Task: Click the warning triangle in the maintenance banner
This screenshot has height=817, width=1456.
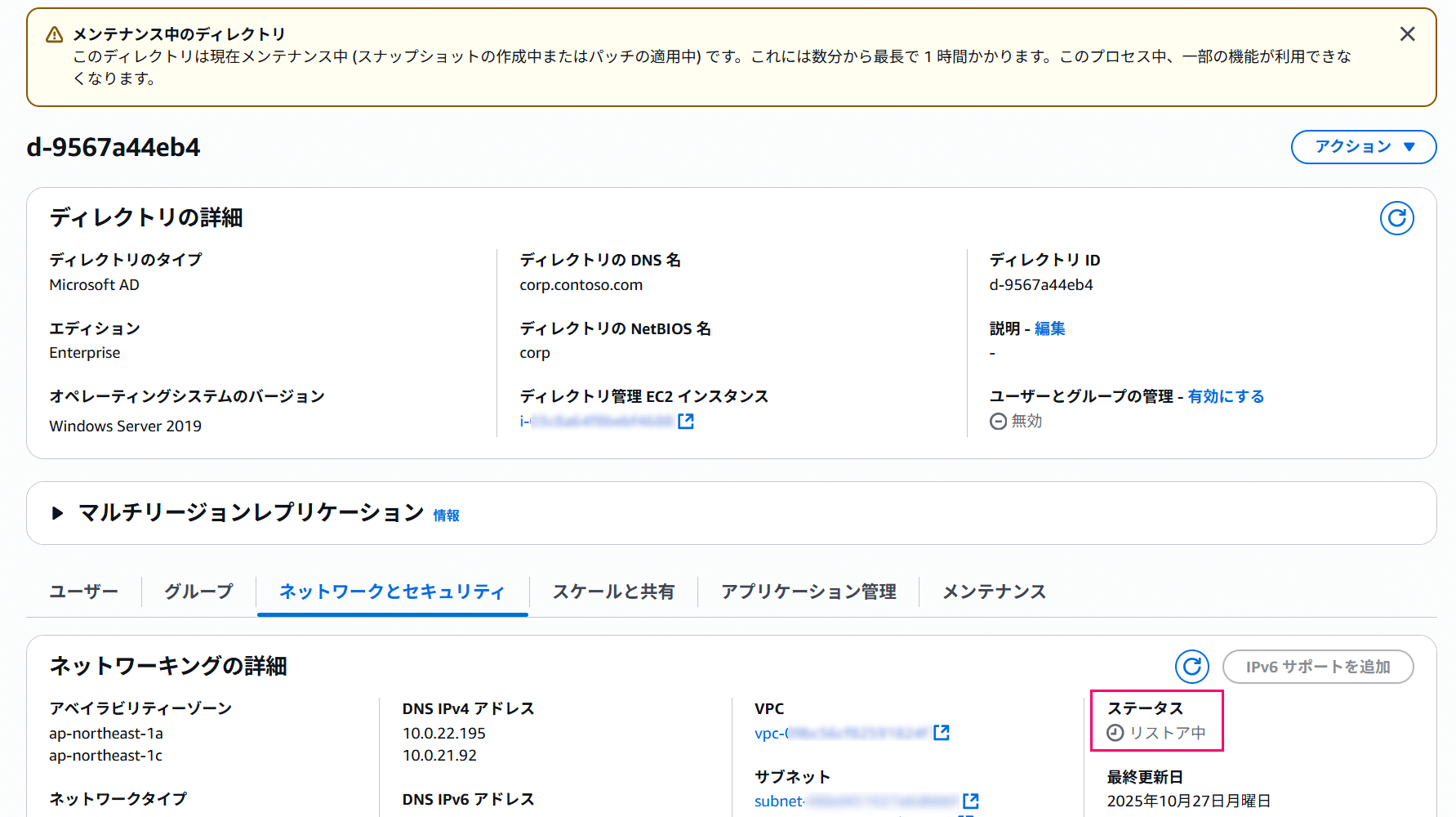Action: [x=54, y=34]
